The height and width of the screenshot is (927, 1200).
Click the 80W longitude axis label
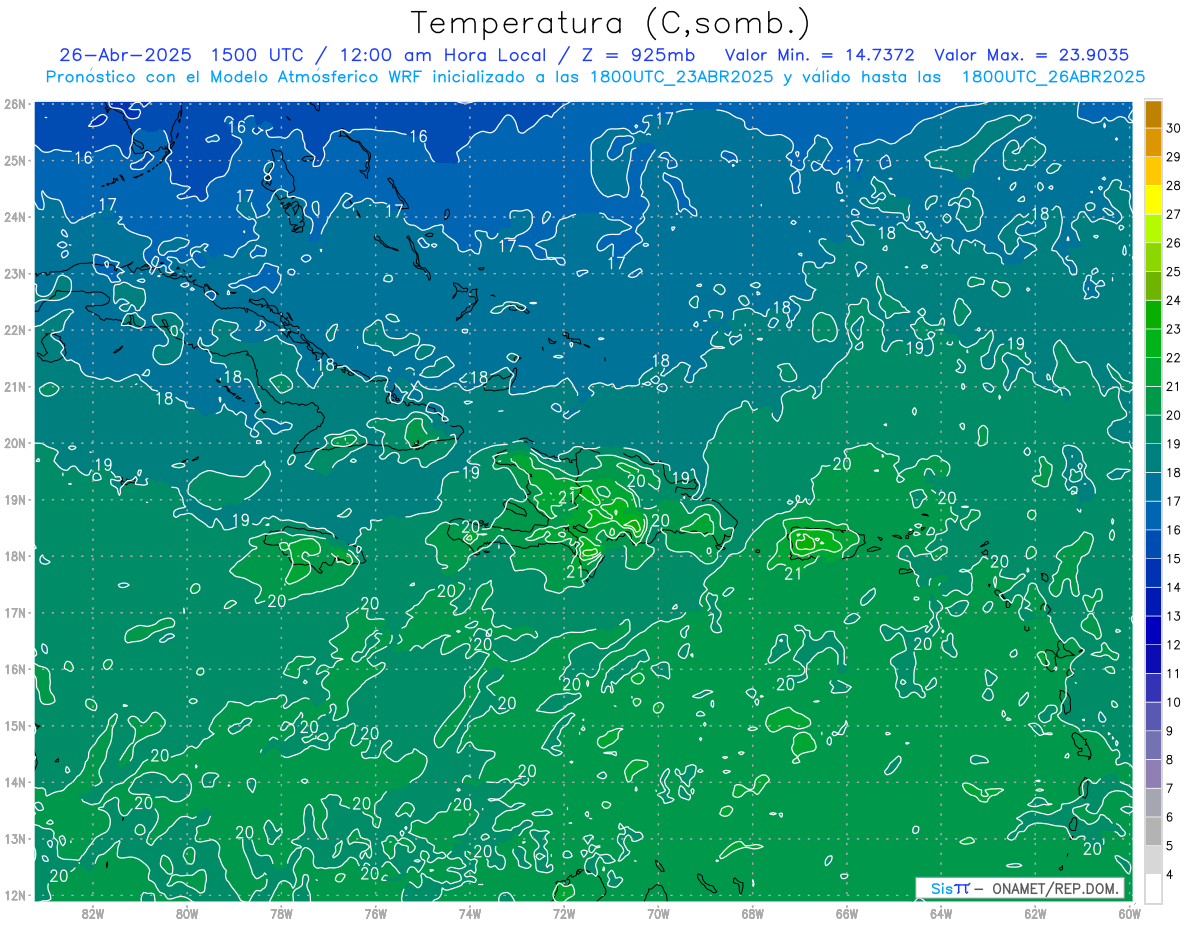click(x=187, y=913)
